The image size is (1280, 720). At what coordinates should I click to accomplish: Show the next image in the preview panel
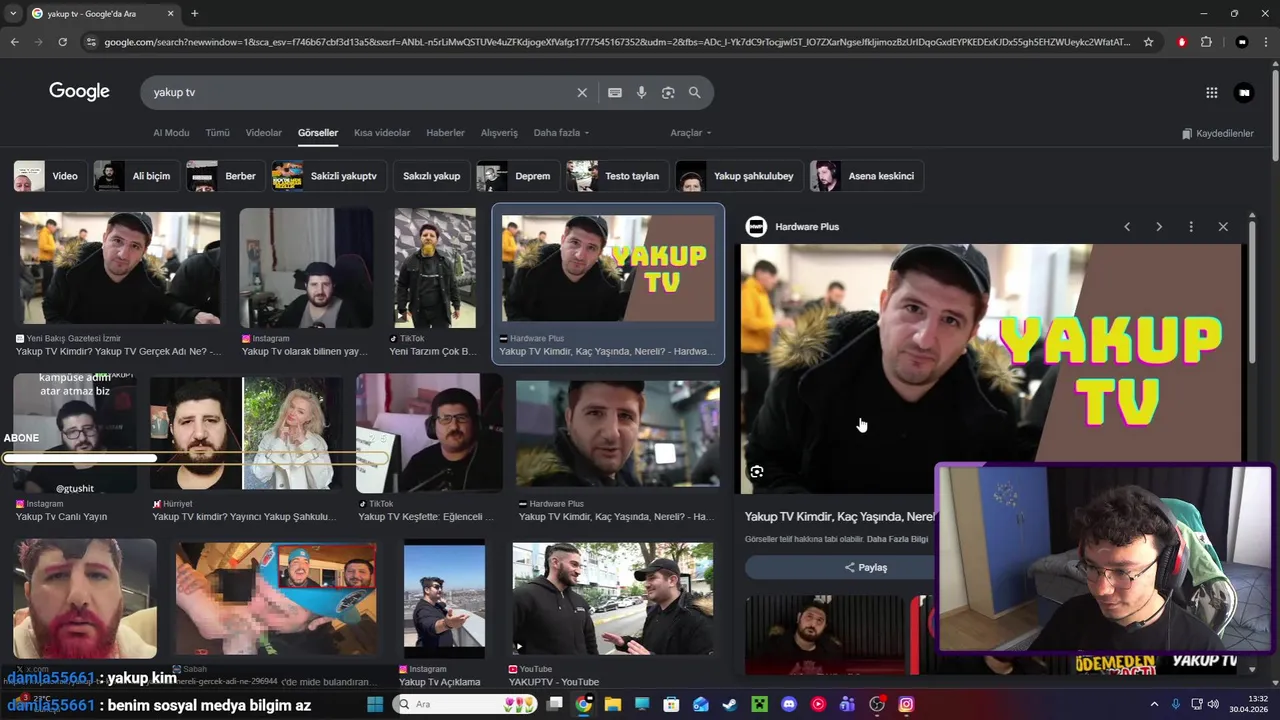pyautogui.click(x=1159, y=227)
